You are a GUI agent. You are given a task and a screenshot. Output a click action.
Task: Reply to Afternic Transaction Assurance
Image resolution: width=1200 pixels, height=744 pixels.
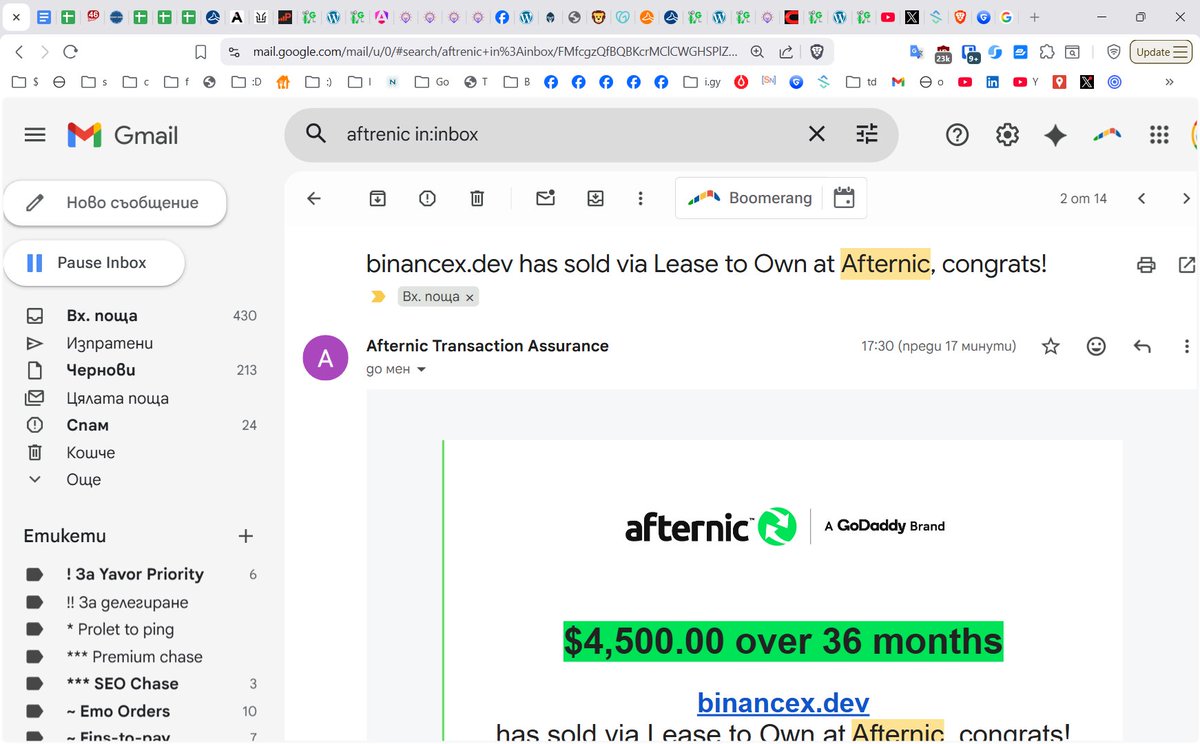(x=1141, y=345)
